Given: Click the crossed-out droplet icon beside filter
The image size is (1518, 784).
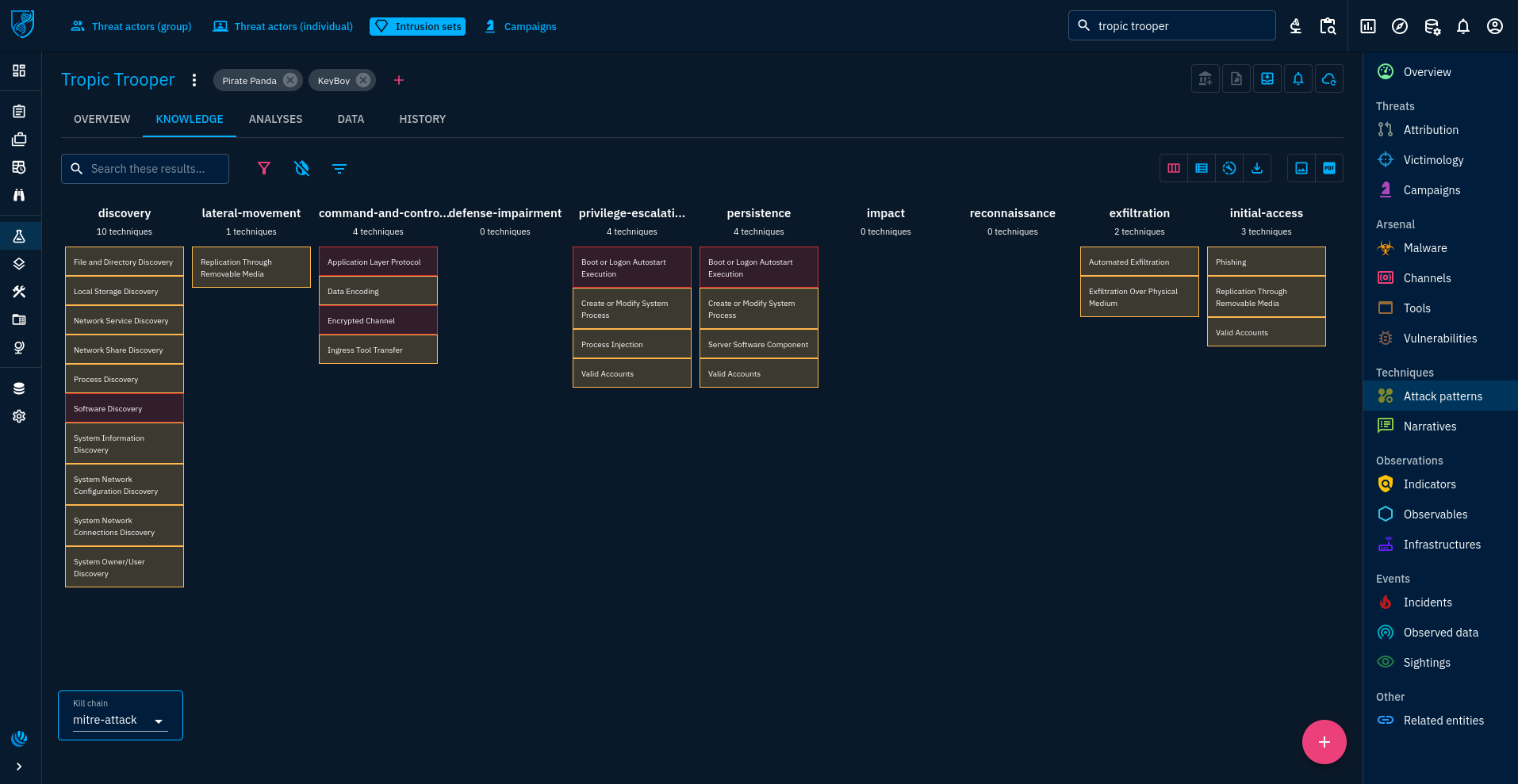Looking at the screenshot, I should coord(301,168).
